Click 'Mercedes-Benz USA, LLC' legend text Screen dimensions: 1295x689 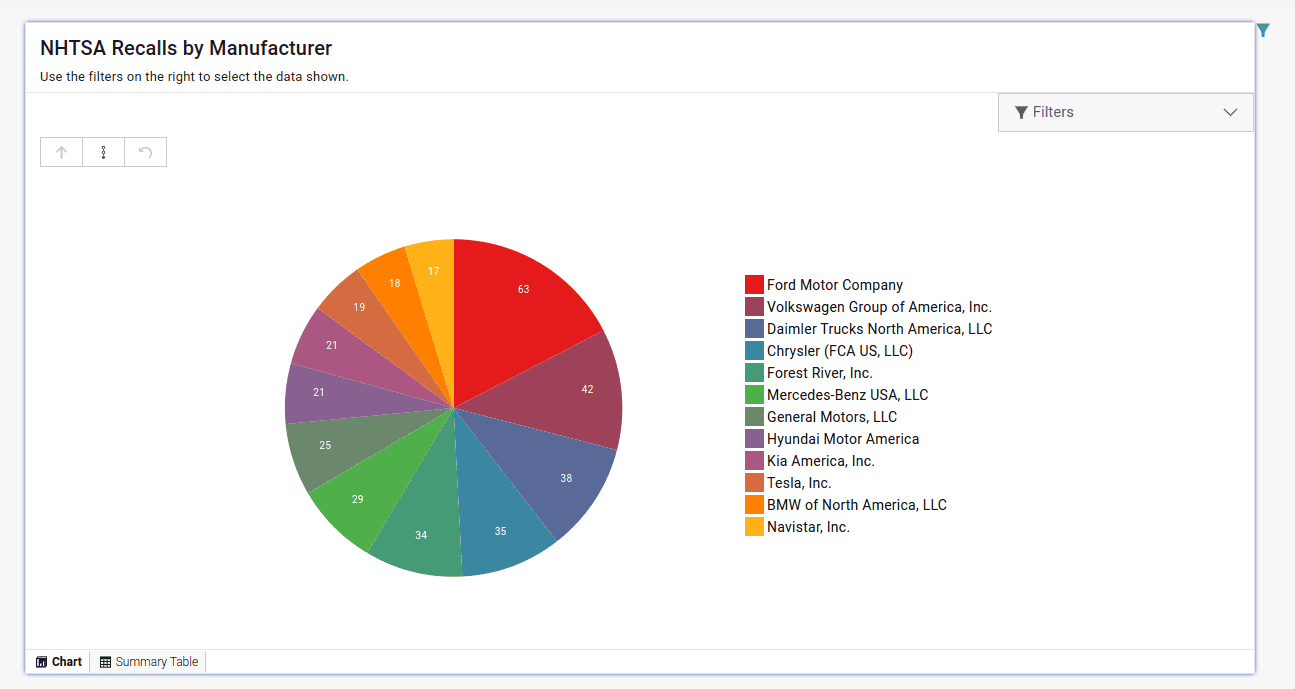(x=848, y=395)
